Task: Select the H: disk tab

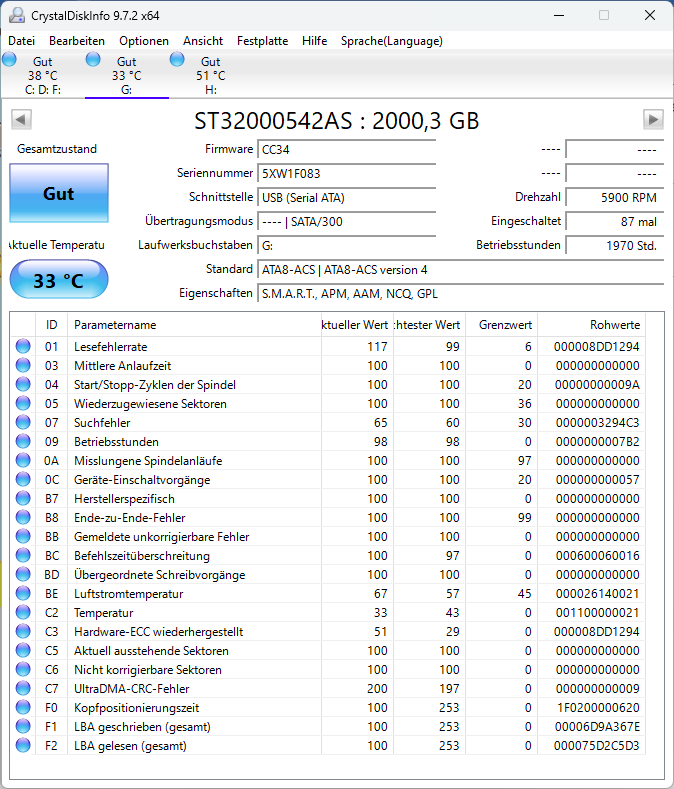Action: [x=211, y=75]
